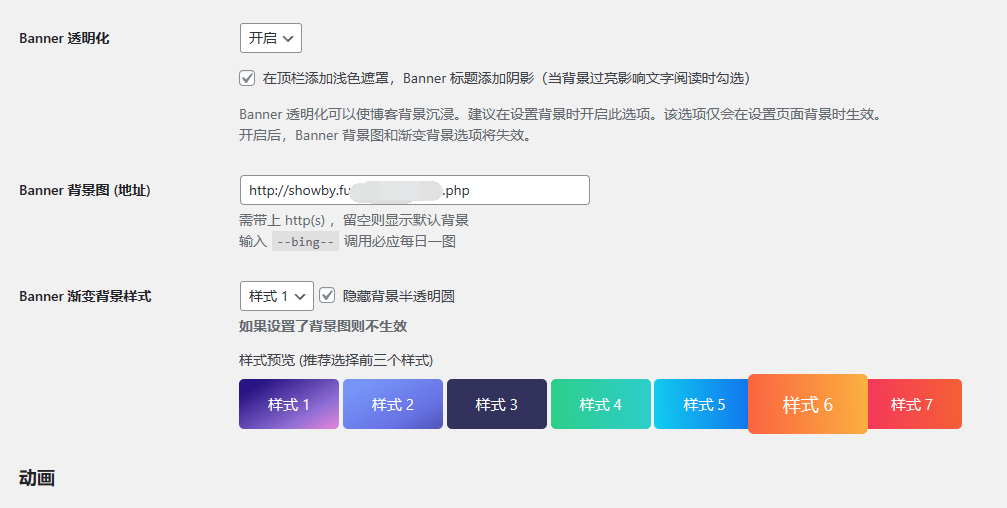Viewport: 1007px width, 508px height.
Task: Select the 样式 1 purple gradient swatch
Action: [x=288, y=404]
